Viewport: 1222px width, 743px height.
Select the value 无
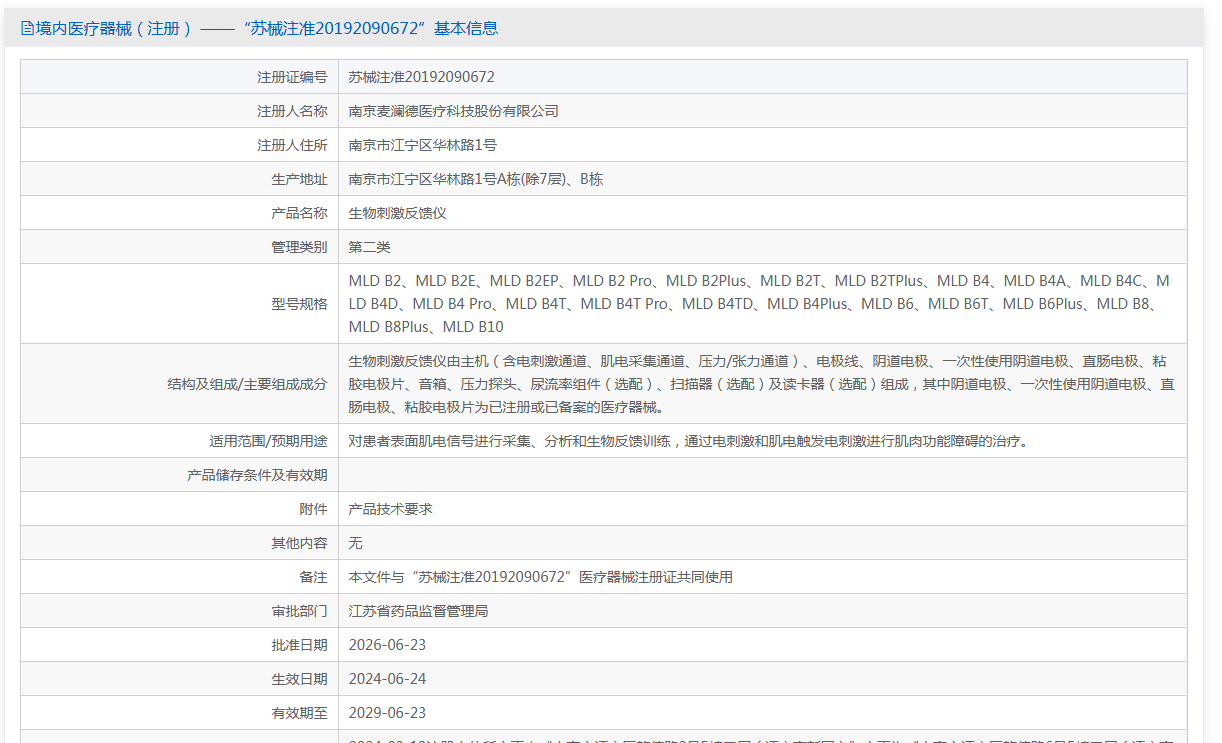(355, 543)
